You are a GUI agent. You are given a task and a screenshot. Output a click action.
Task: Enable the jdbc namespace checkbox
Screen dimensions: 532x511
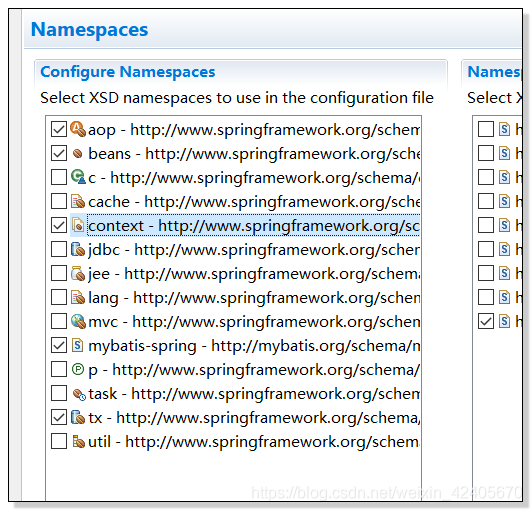59,249
